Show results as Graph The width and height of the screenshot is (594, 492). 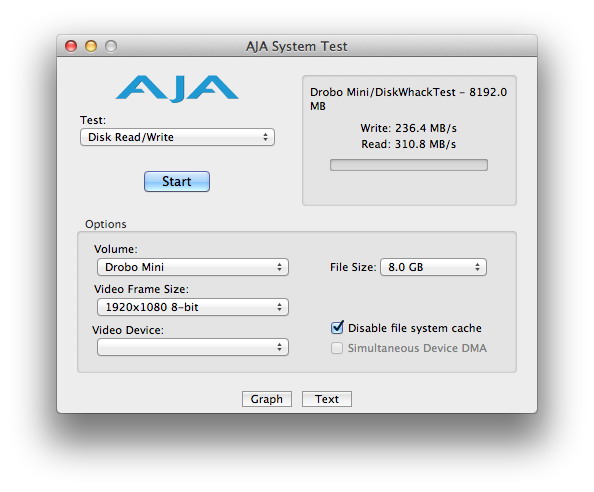(x=267, y=399)
